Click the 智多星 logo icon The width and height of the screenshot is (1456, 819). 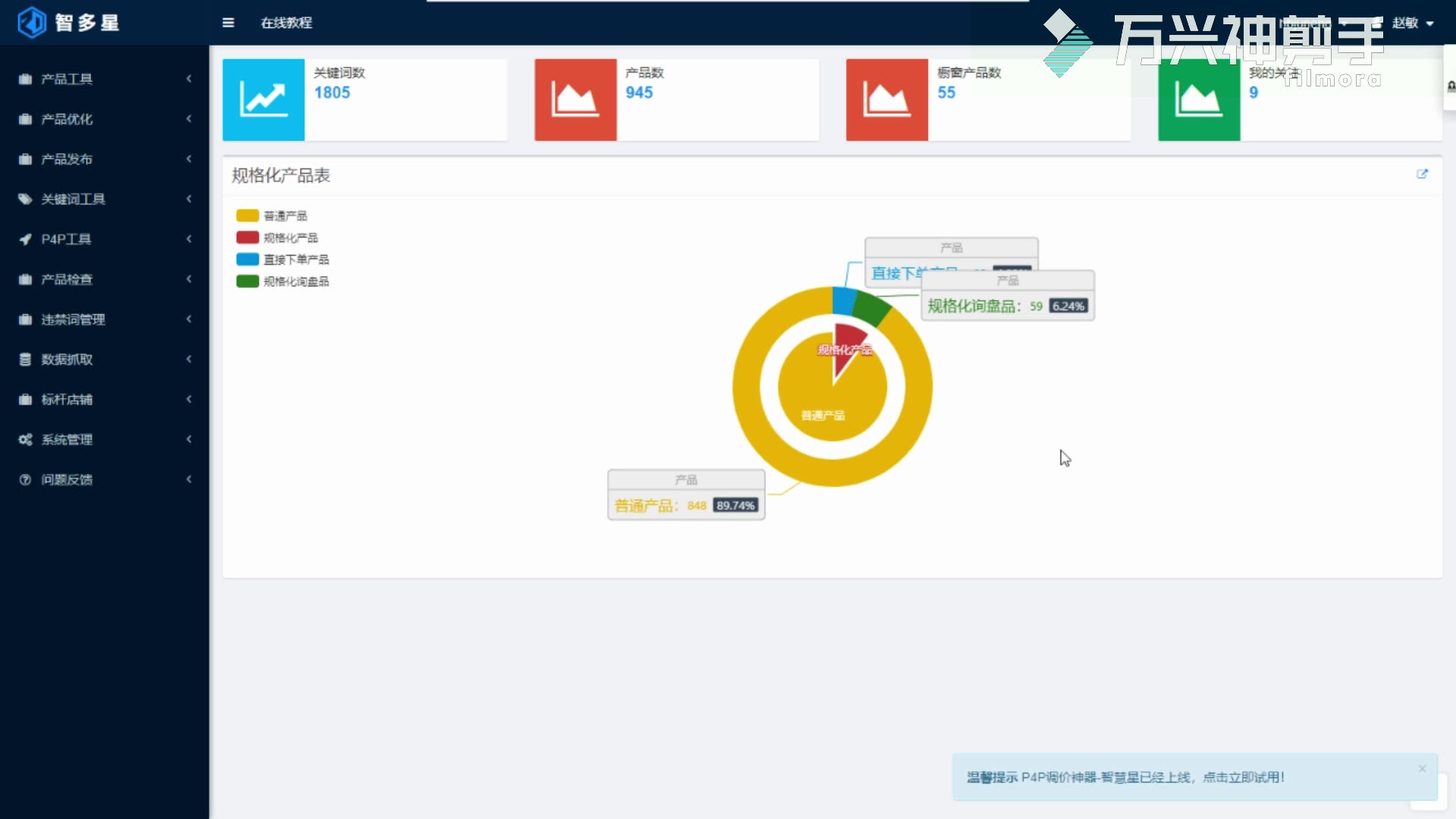click(x=32, y=23)
